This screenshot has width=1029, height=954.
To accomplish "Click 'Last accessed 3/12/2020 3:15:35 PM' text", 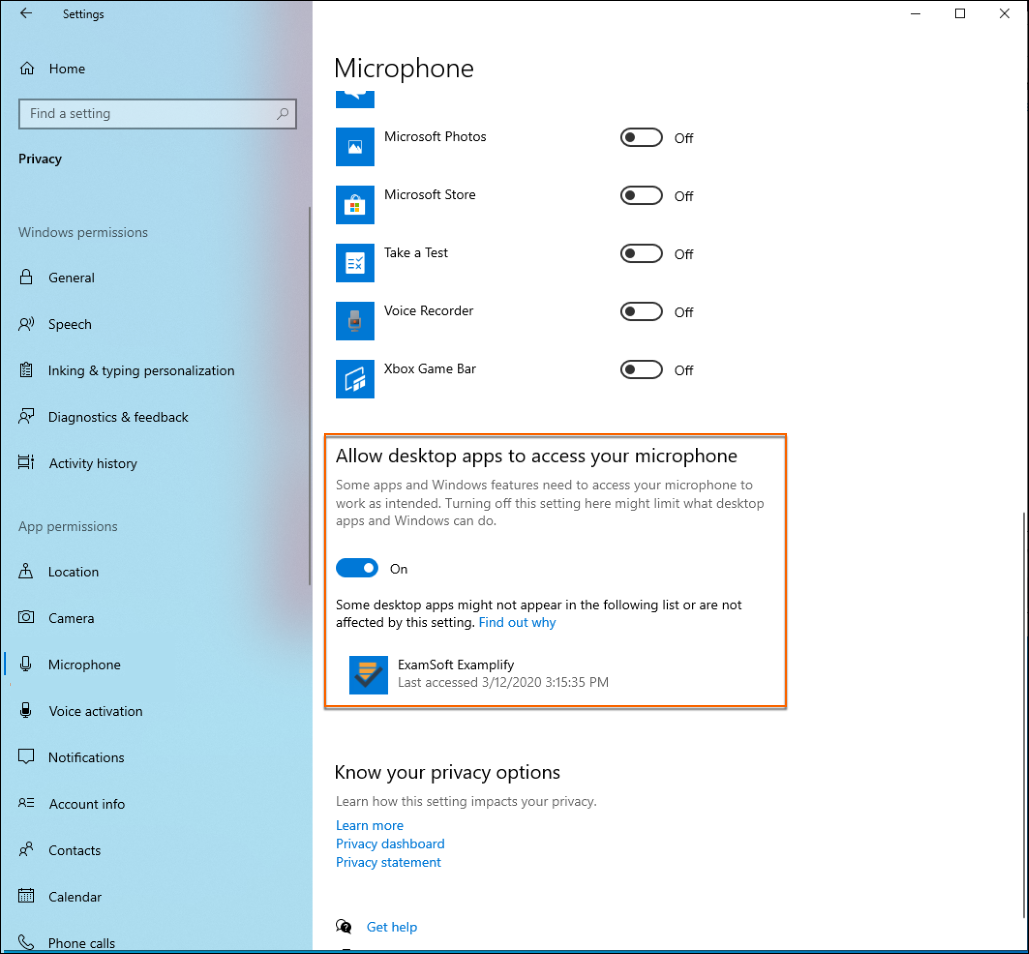I will tap(503, 682).
